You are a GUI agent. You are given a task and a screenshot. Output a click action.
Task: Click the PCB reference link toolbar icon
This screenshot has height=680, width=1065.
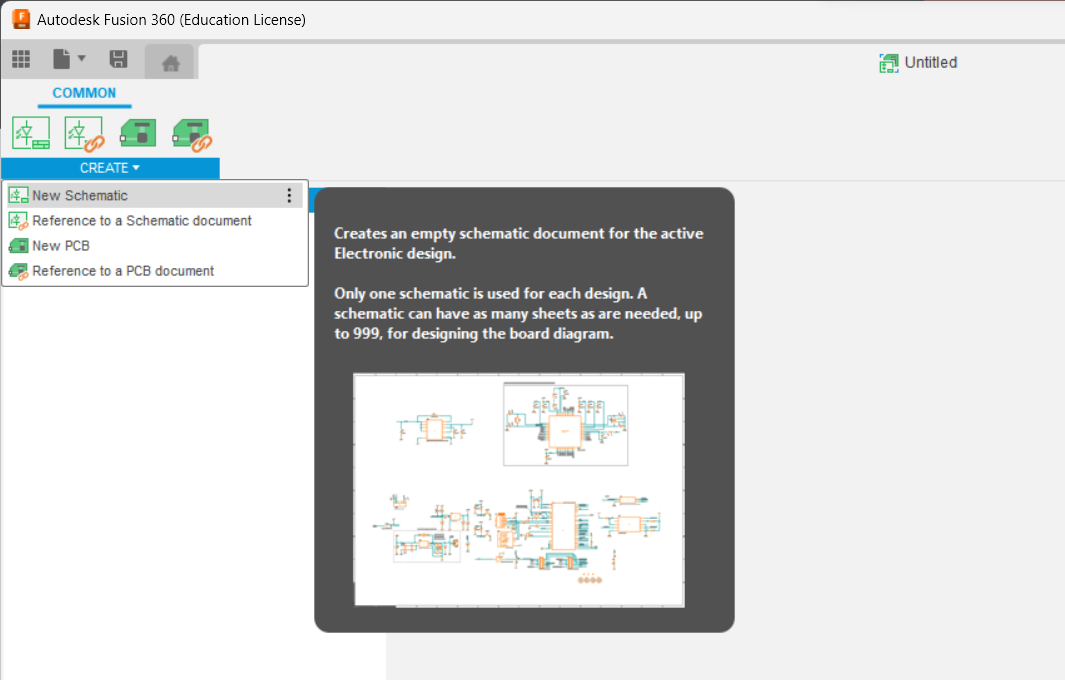tap(191, 133)
